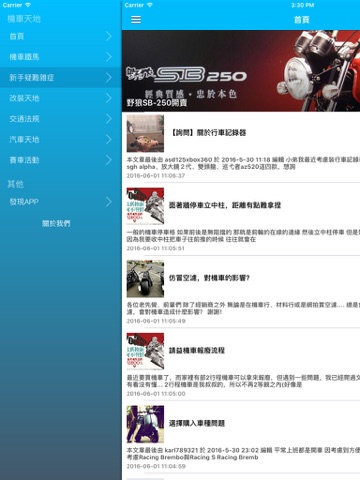Click the 關於我們 link

[56, 223]
